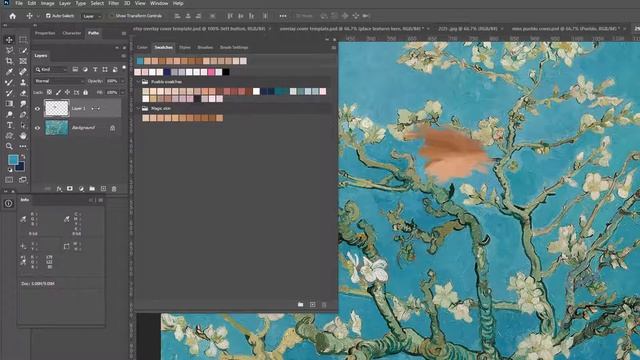Toggle layer filtering on/off switch
The height and width of the screenshot is (360, 640).
[x=124, y=68]
